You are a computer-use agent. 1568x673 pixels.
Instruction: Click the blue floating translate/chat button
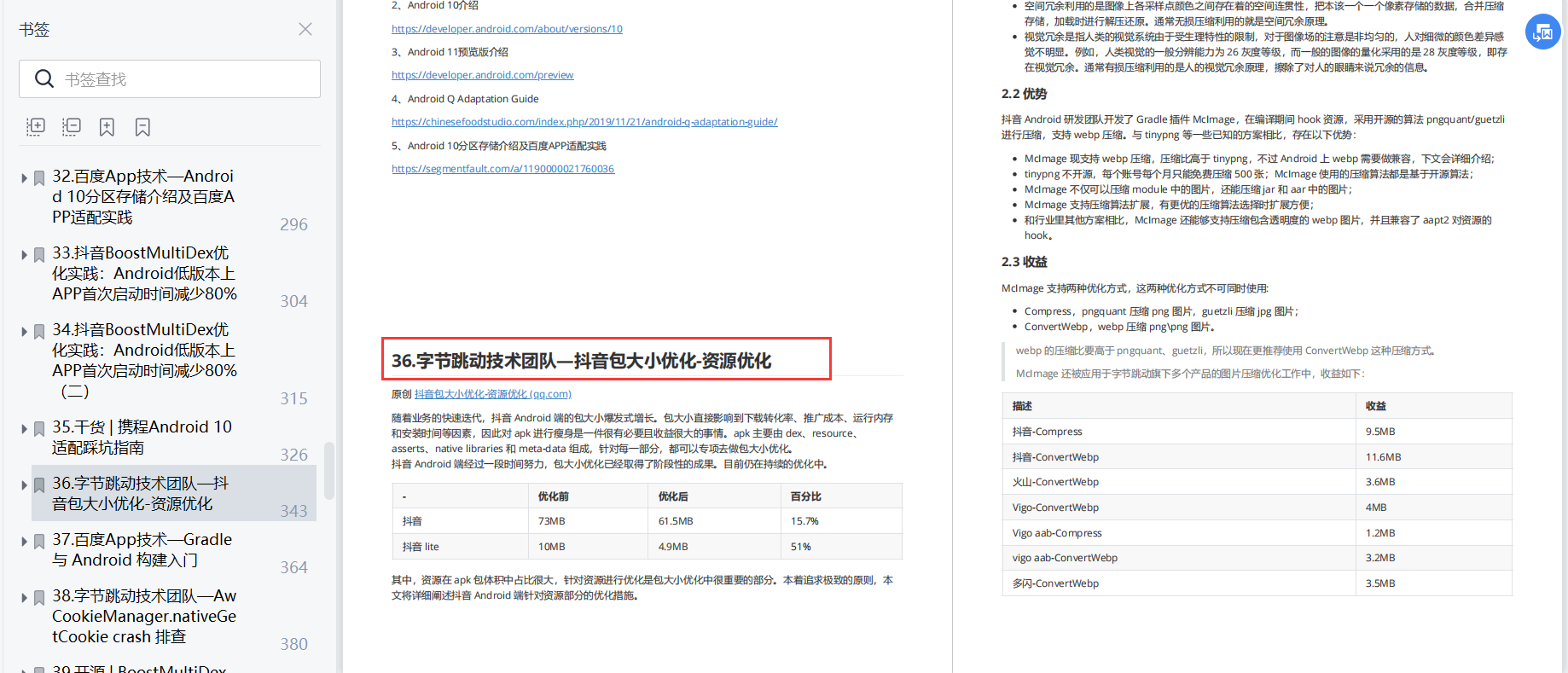coord(1543,32)
